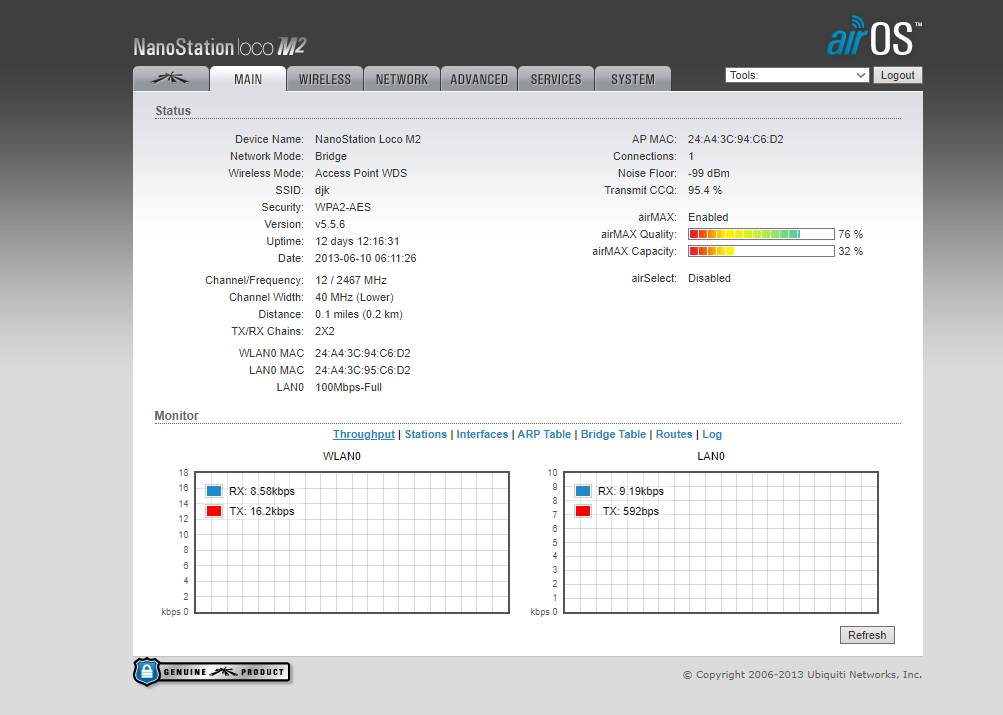The image size is (1003, 715).
Task: Click the Refresh button
Action: pyautogui.click(x=867, y=635)
